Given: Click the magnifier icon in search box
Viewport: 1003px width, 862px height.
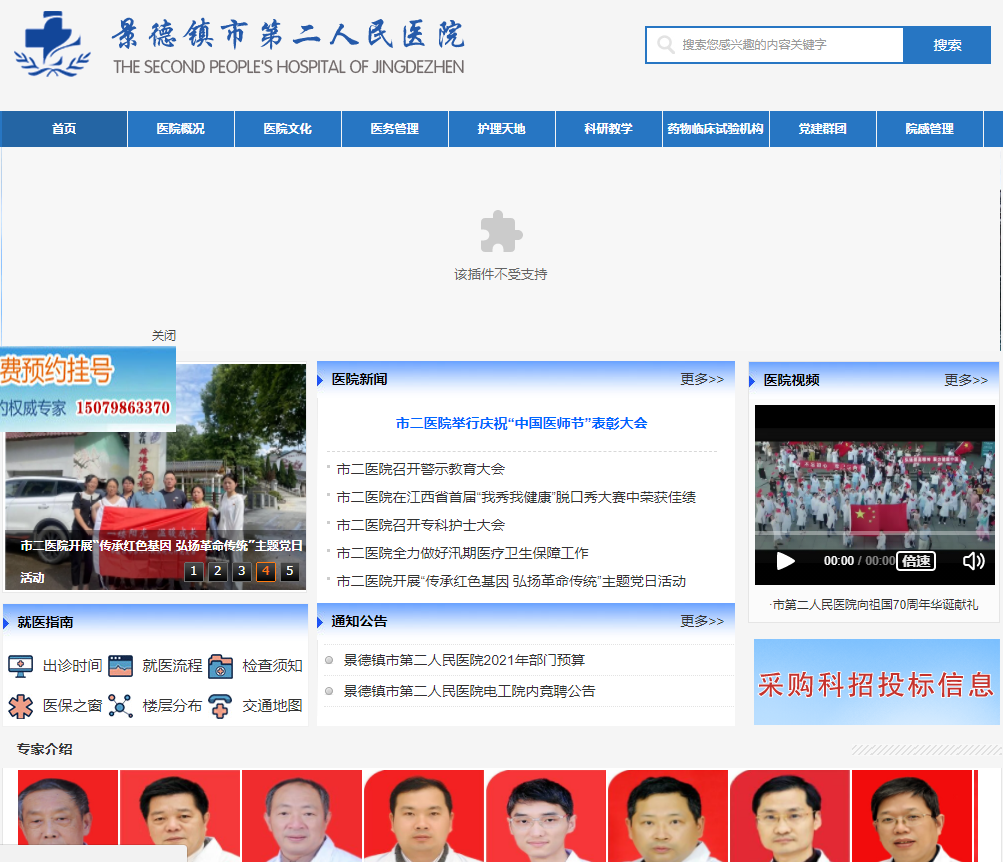Looking at the screenshot, I should coord(666,45).
